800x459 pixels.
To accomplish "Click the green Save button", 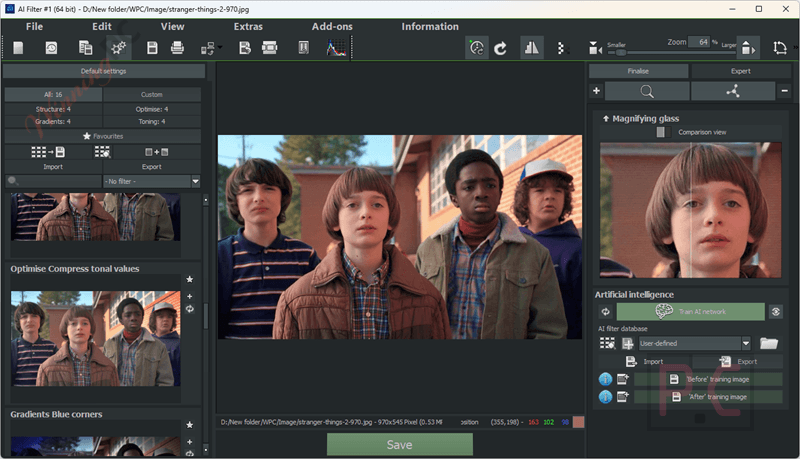I will [399, 445].
